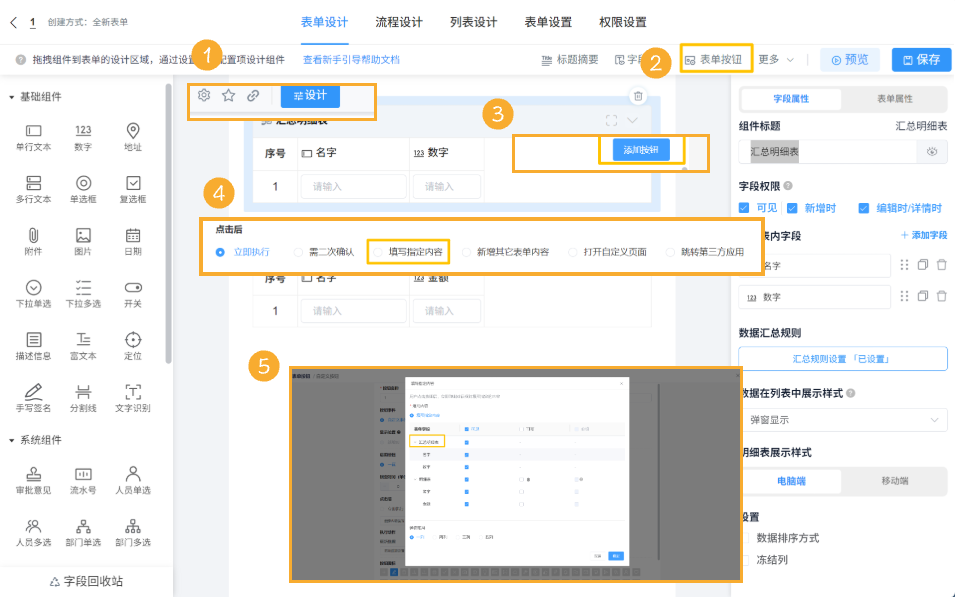Click the 预览 button
The height and width of the screenshot is (597, 955).
tap(849, 59)
